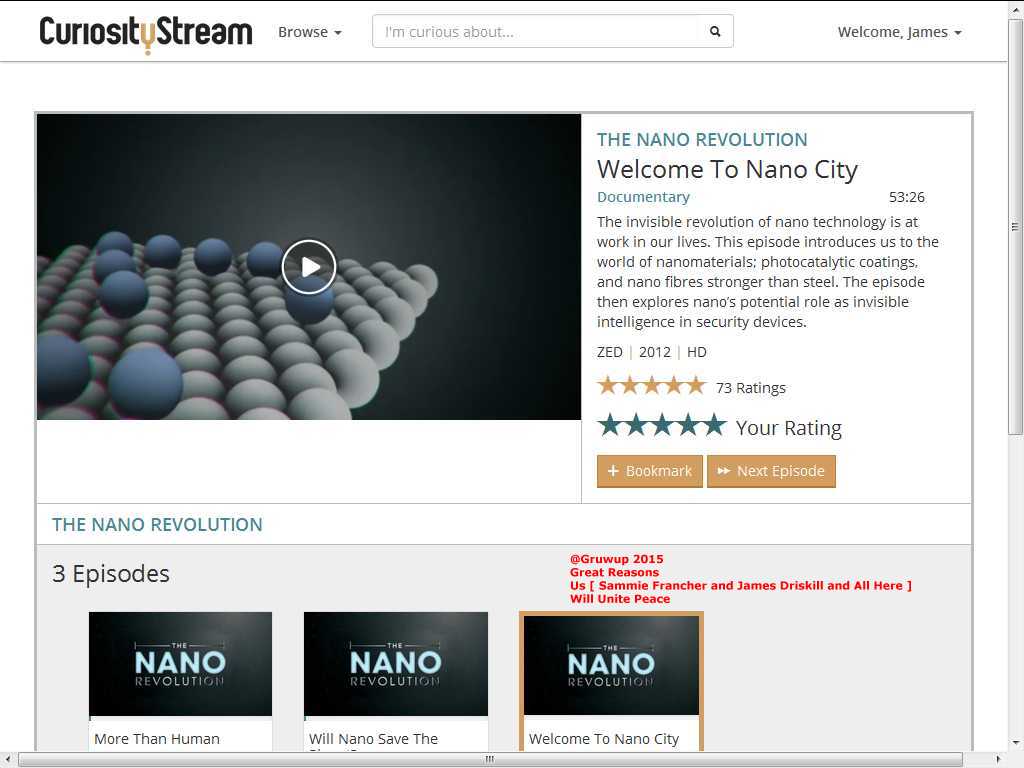Image resolution: width=1024 pixels, height=768 pixels.
Task: Click the scroll left arrow
Action: [7, 760]
